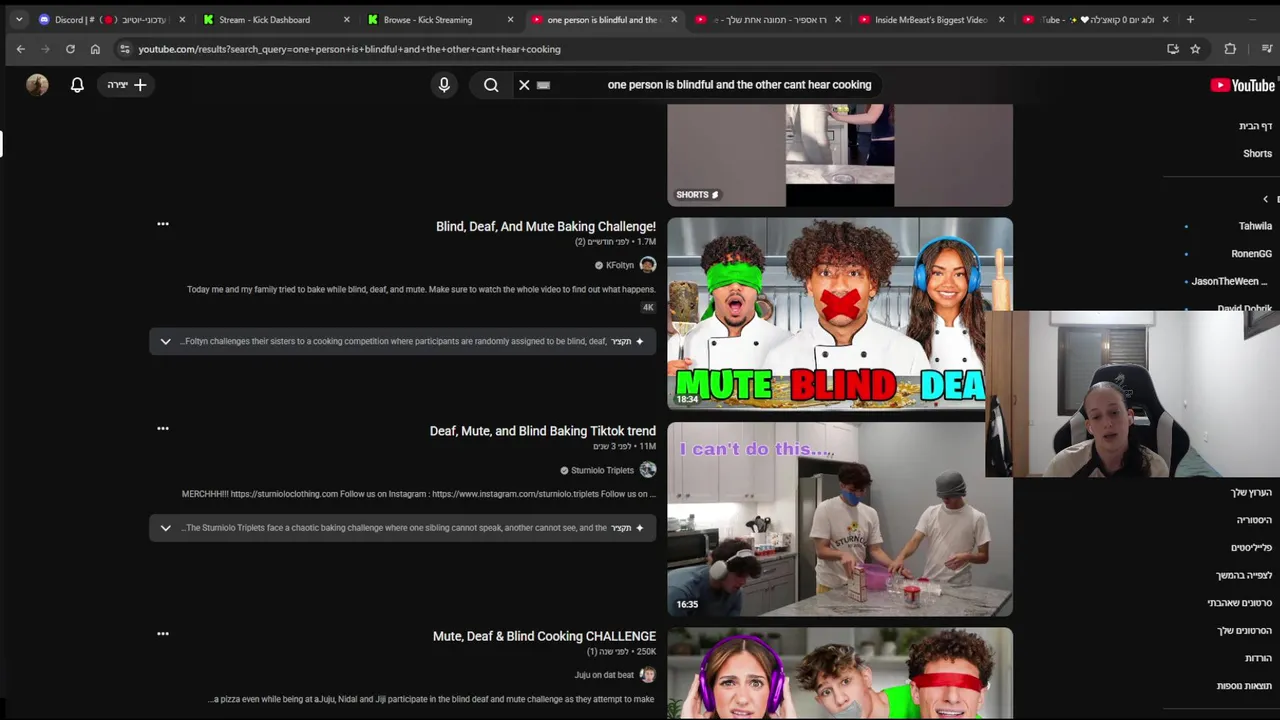Open a new browser tab
1280x720 pixels.
click(x=1190, y=19)
